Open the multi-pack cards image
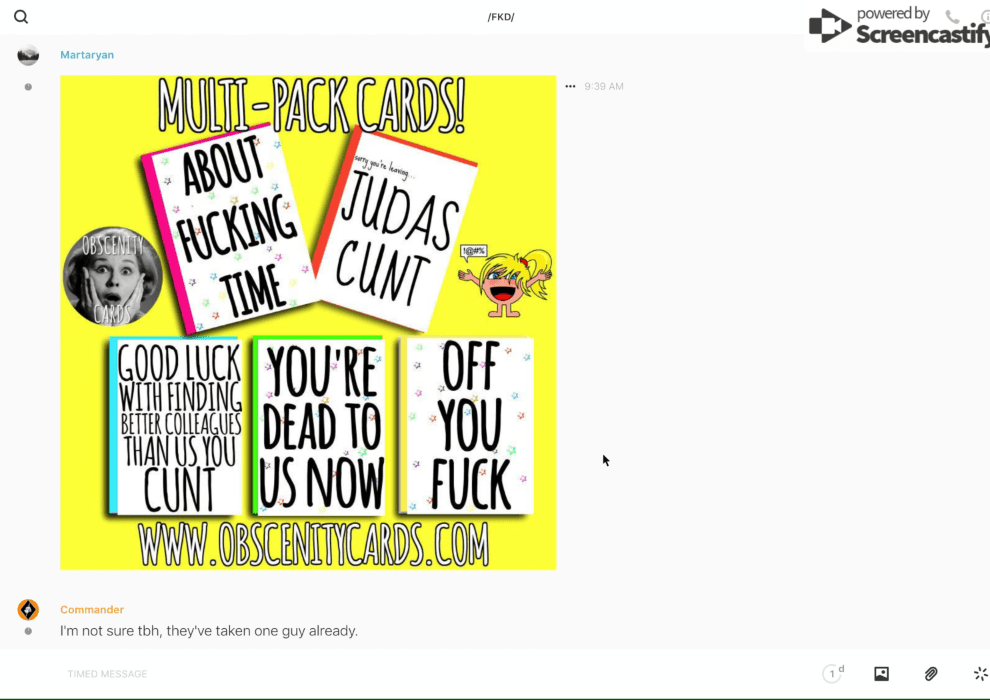This screenshot has width=990, height=700. pyautogui.click(x=308, y=322)
